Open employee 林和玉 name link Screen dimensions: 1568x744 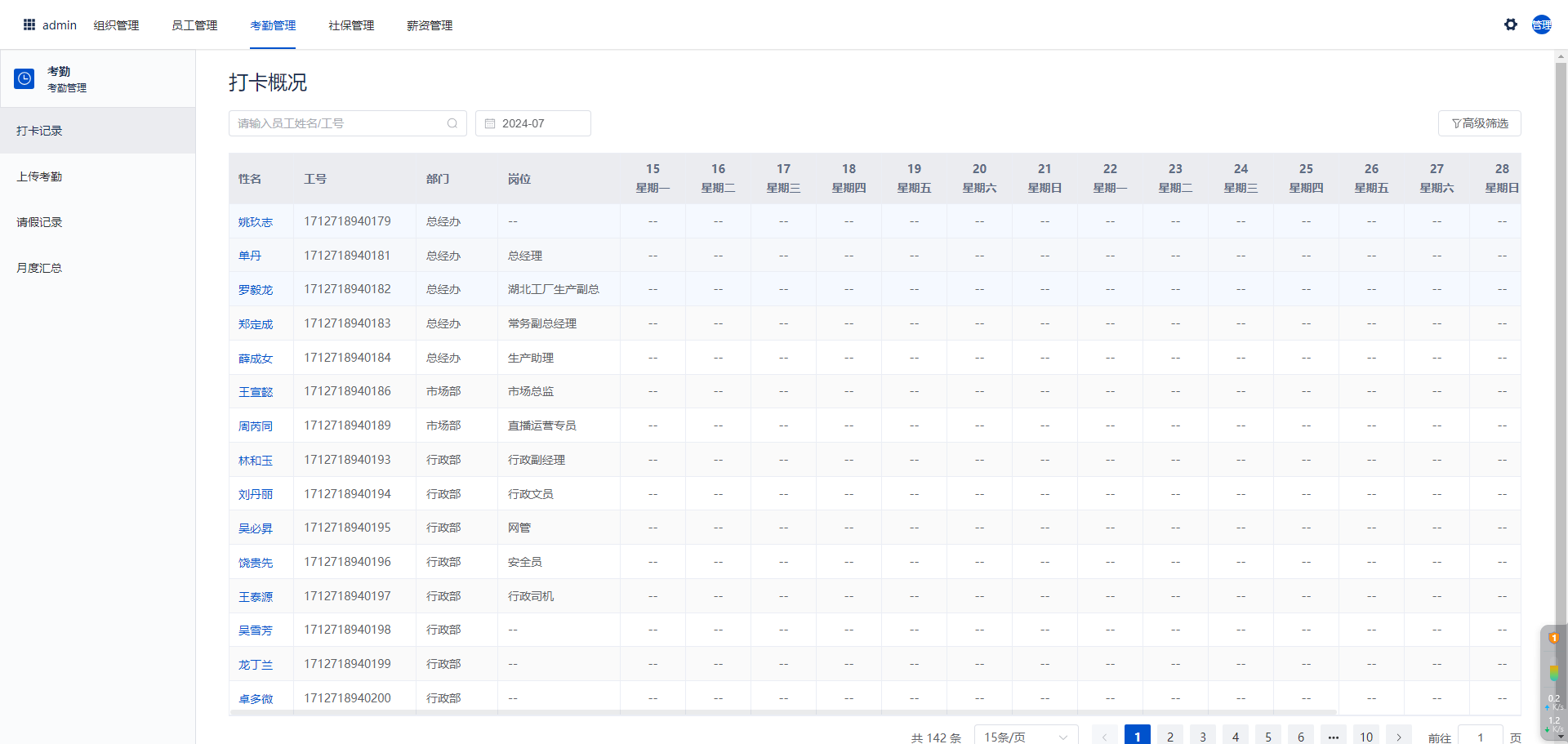256,461
